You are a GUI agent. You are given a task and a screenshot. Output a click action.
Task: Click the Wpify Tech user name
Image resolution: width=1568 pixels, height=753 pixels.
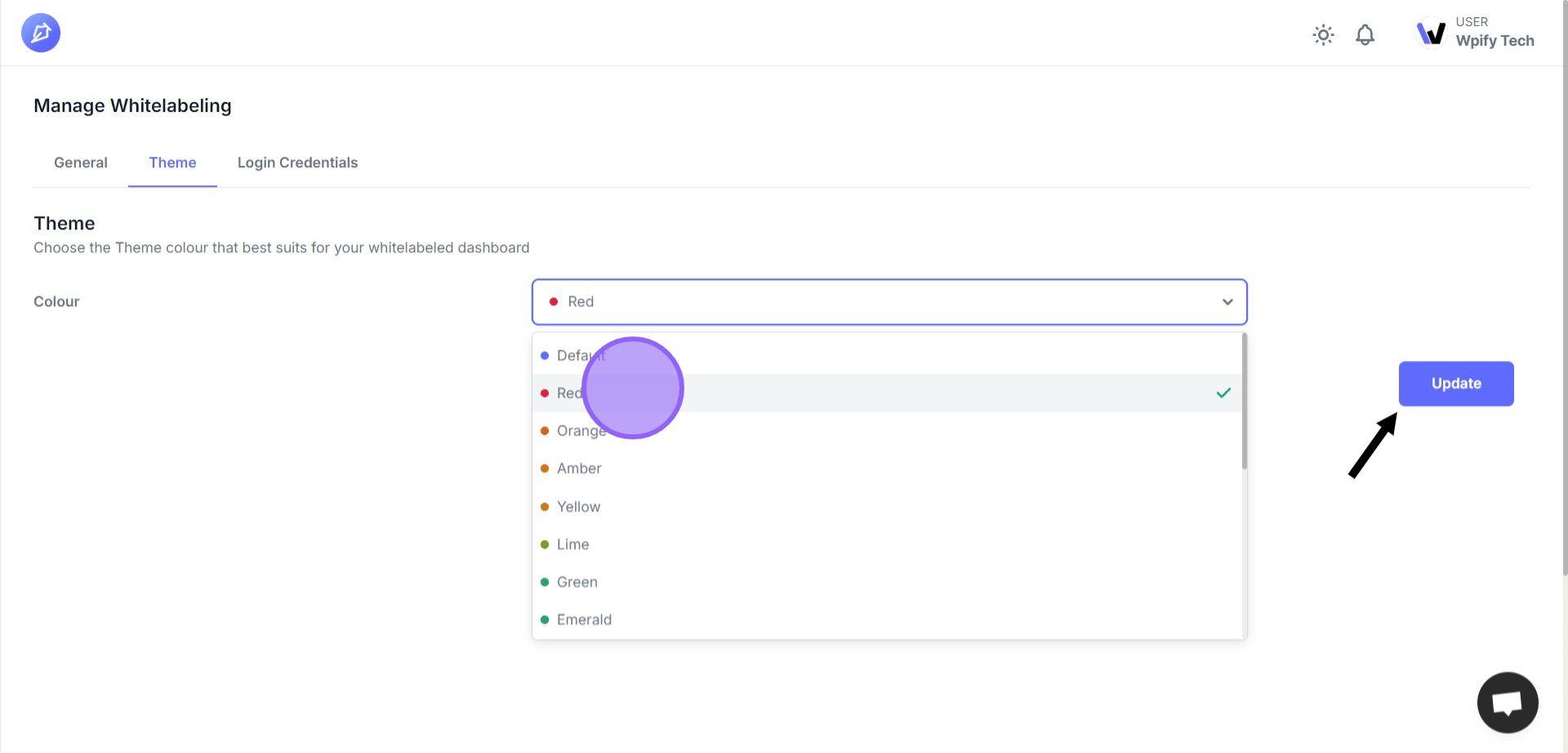tap(1494, 41)
